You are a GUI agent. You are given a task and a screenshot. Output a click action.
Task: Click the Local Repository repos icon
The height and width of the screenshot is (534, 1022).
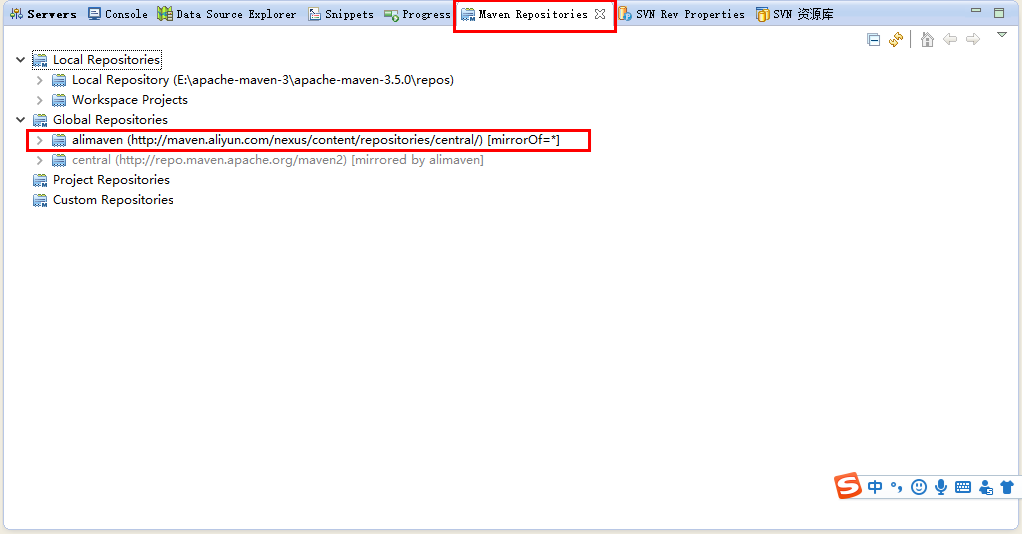tap(59, 81)
